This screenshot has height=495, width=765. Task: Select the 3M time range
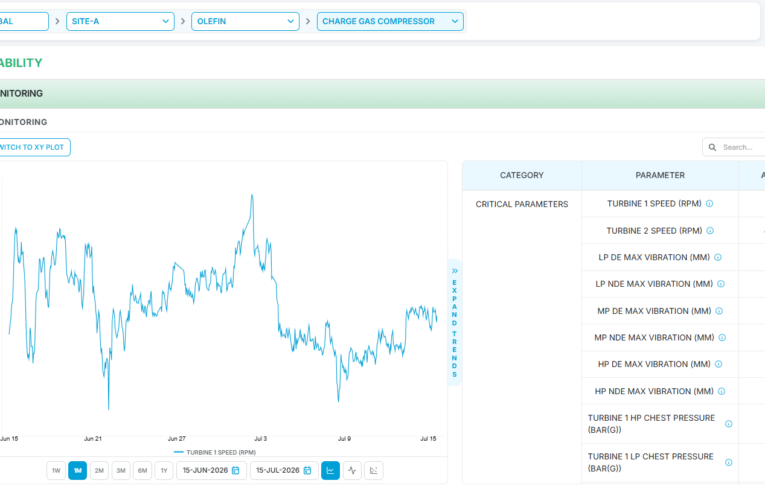click(x=121, y=471)
